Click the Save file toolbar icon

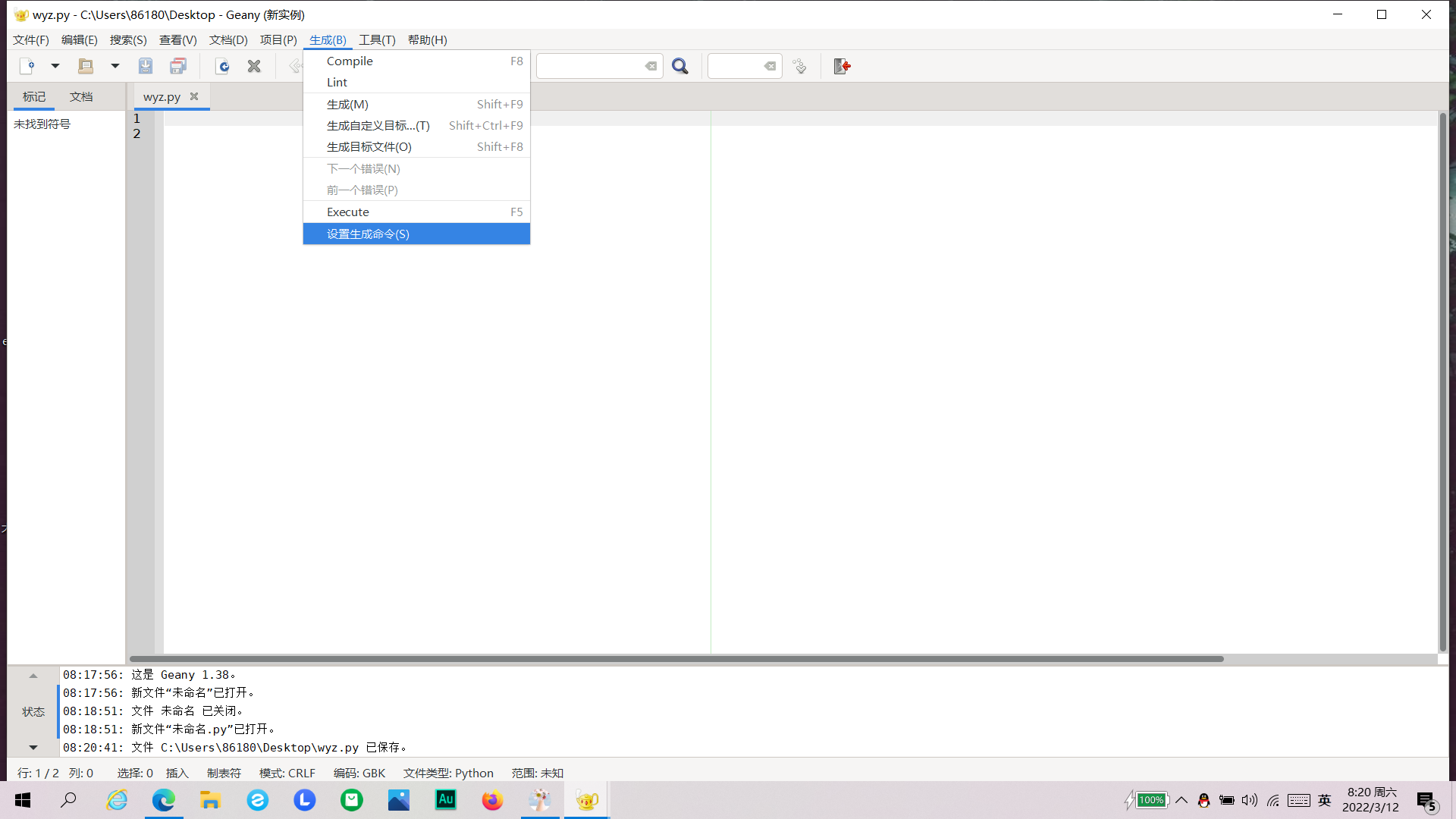tap(146, 66)
